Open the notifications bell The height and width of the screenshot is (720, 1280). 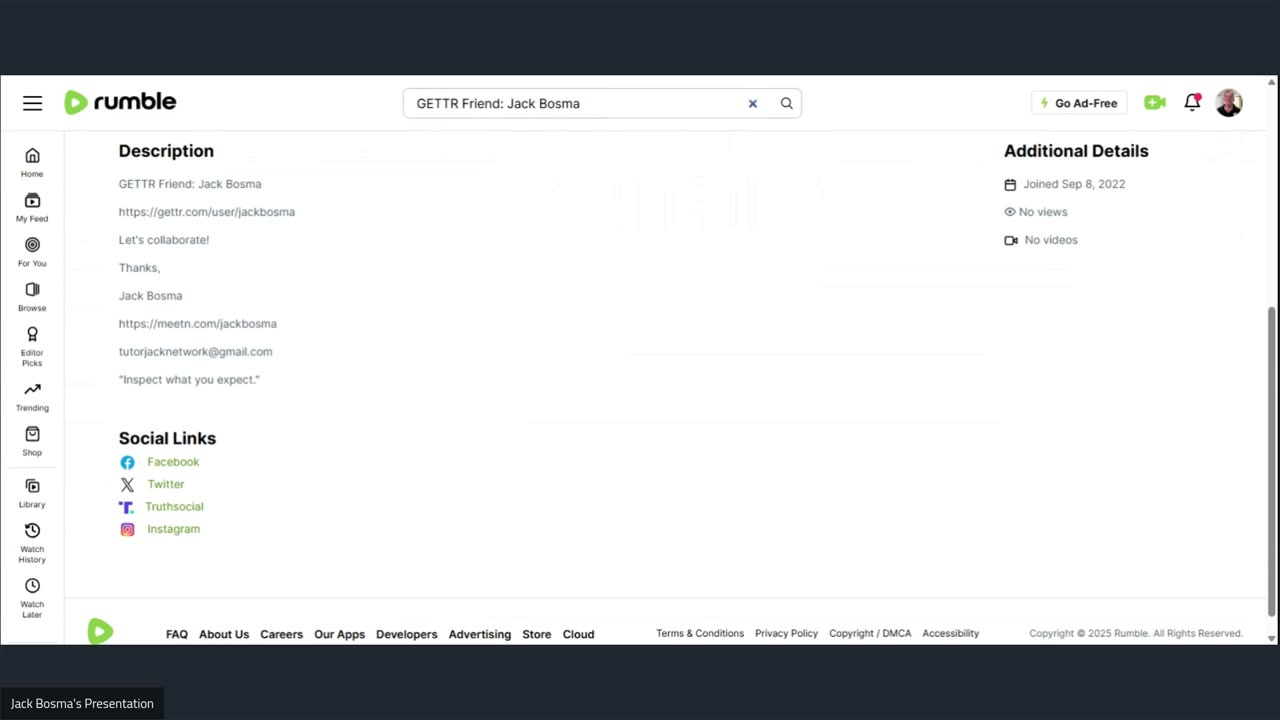(1192, 102)
